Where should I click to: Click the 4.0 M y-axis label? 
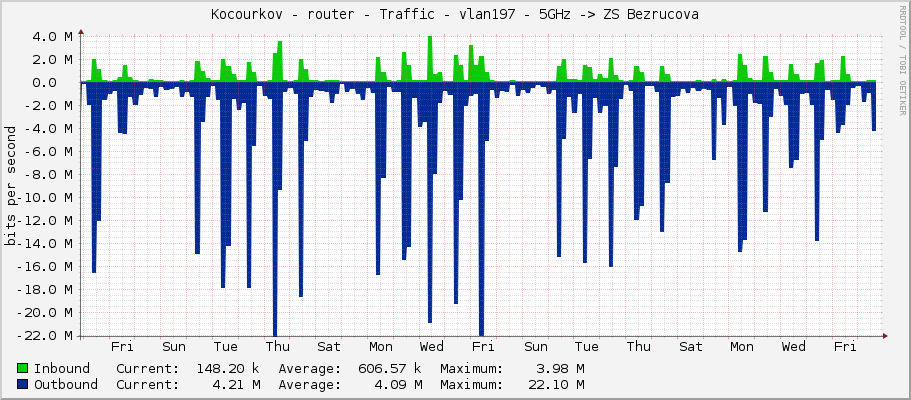53,37
